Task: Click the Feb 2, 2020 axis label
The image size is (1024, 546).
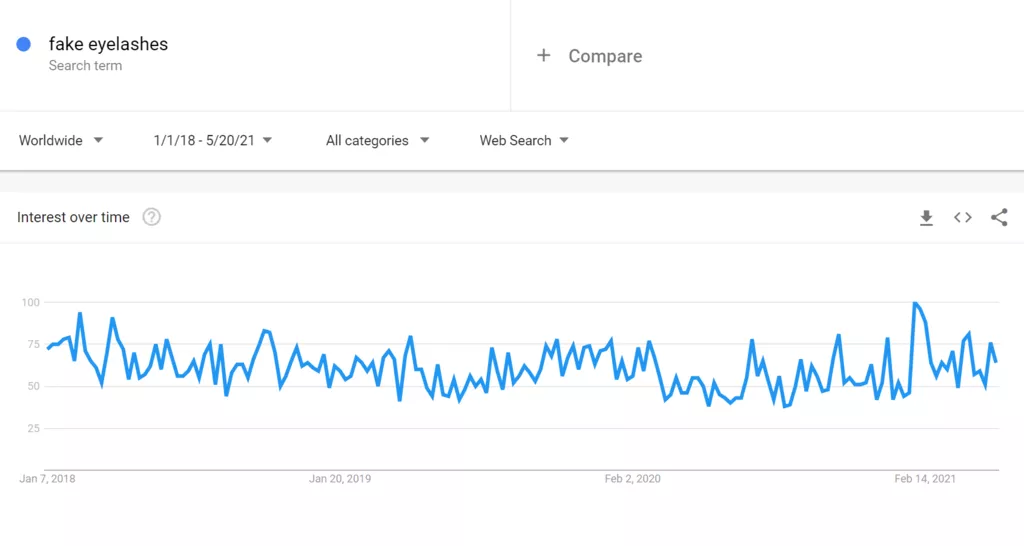Action: (x=632, y=479)
